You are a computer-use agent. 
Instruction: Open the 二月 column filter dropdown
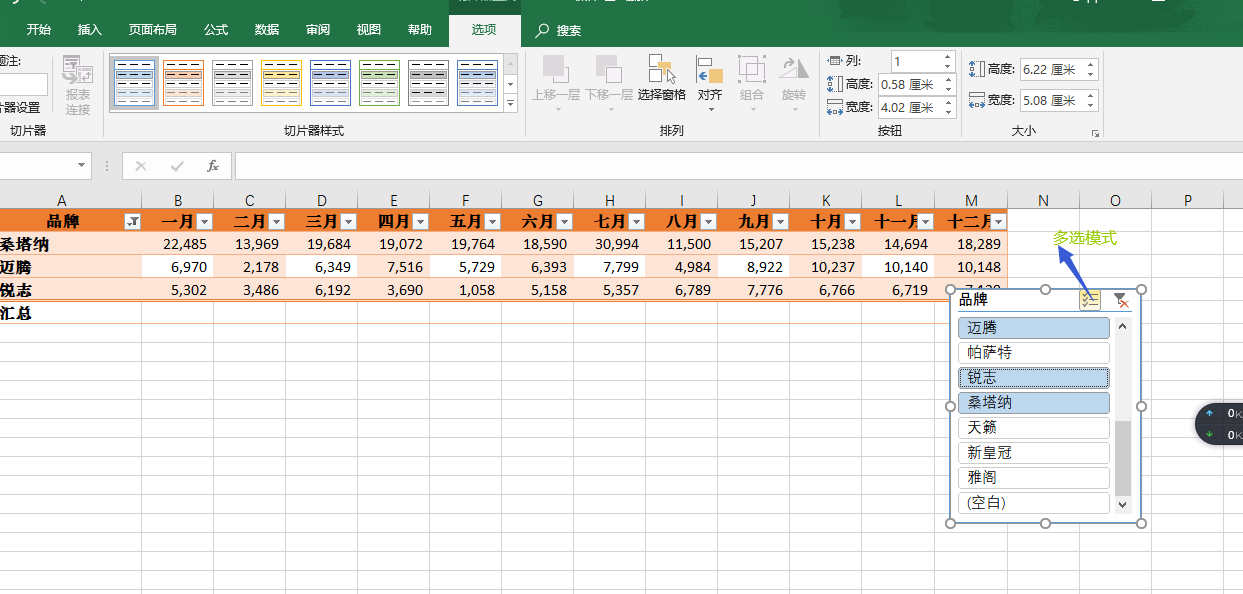tap(277, 221)
